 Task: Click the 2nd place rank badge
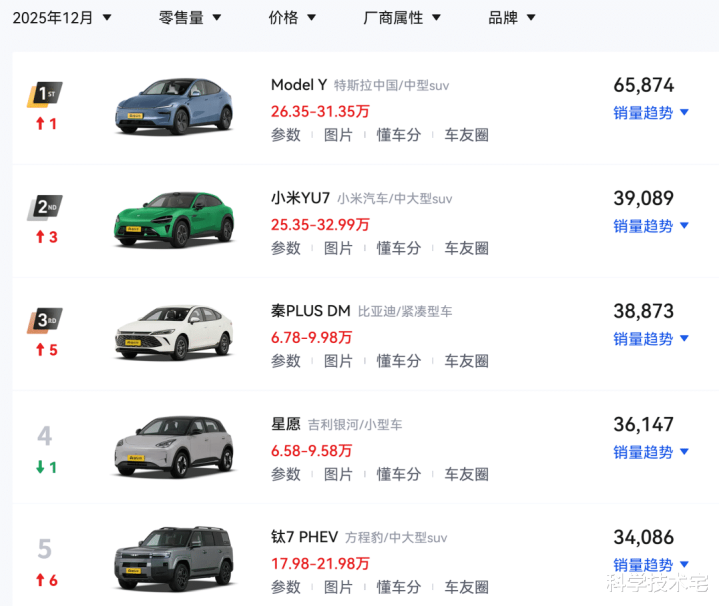(45, 207)
